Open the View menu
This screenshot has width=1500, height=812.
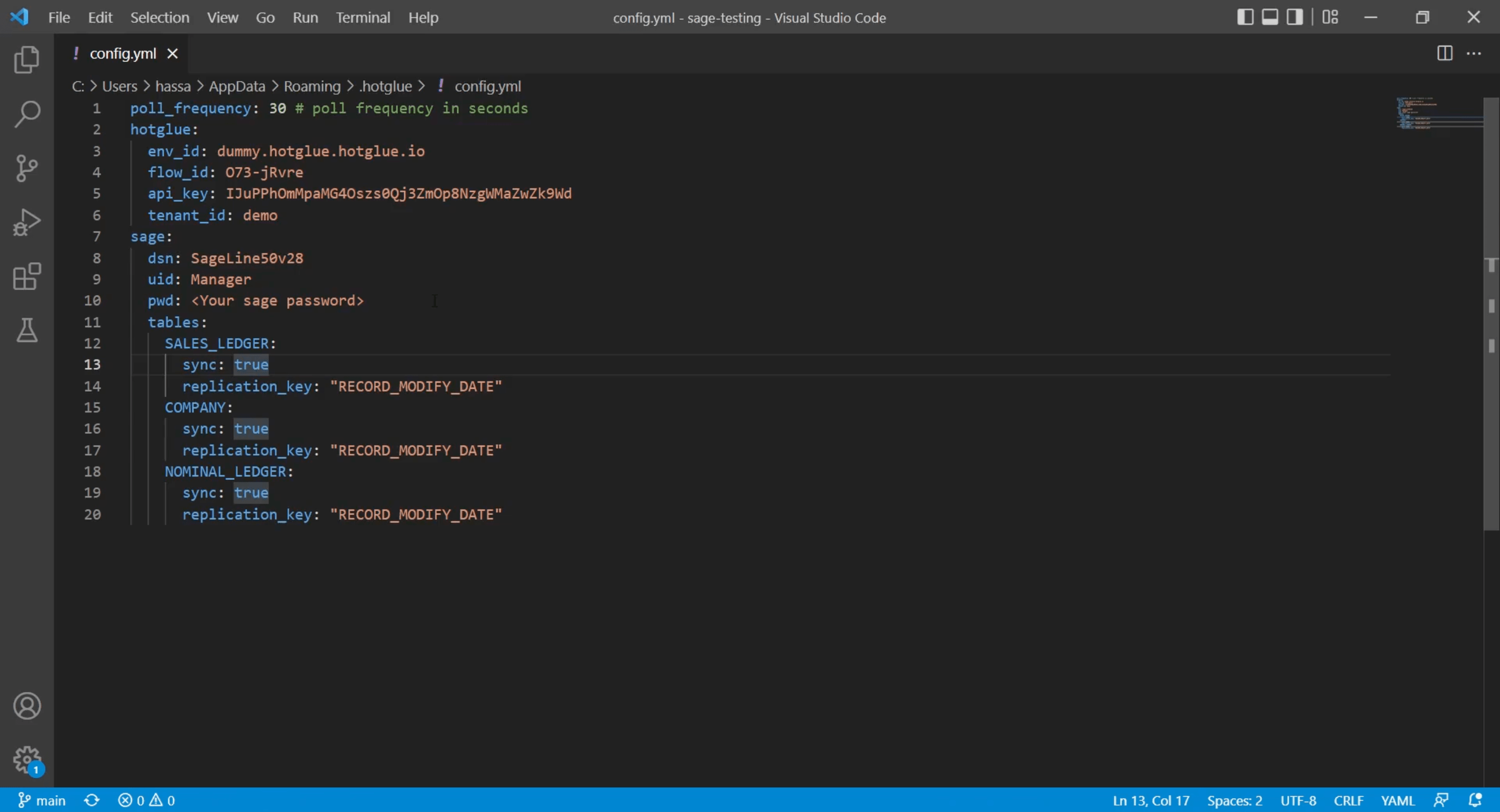(222, 17)
